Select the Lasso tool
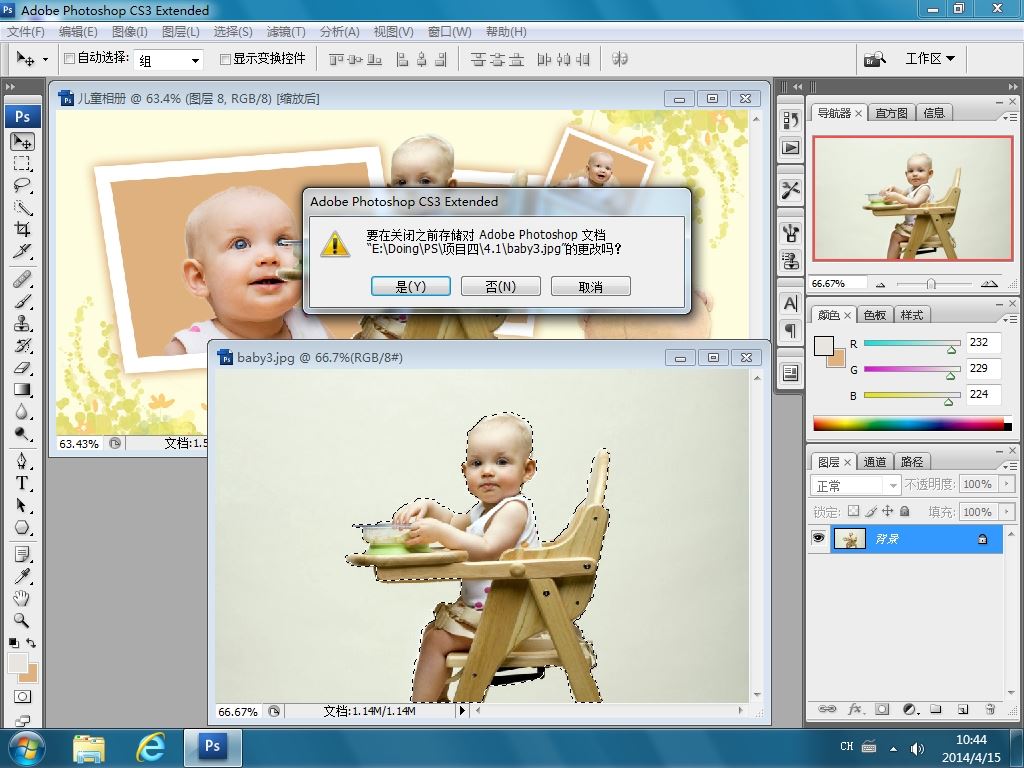1024x768 pixels. coord(22,185)
